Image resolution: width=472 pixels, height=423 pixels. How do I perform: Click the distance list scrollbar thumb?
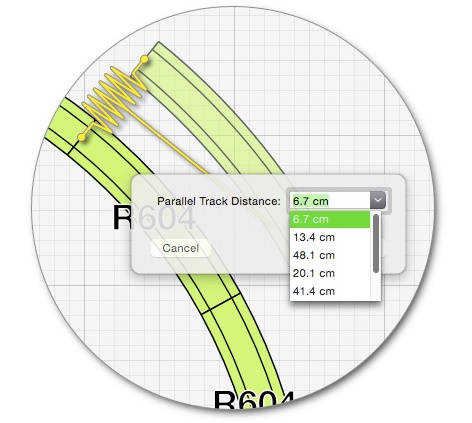coord(376,243)
